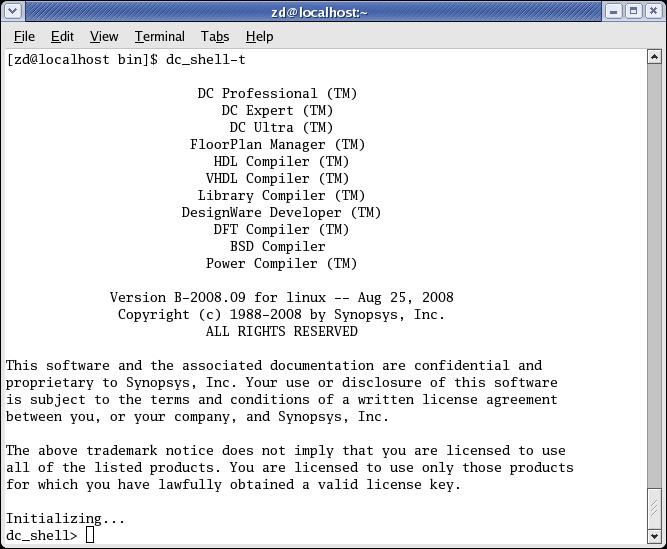
Task: Click the 'Power Compiler (TM)' line
Action: click(281, 264)
